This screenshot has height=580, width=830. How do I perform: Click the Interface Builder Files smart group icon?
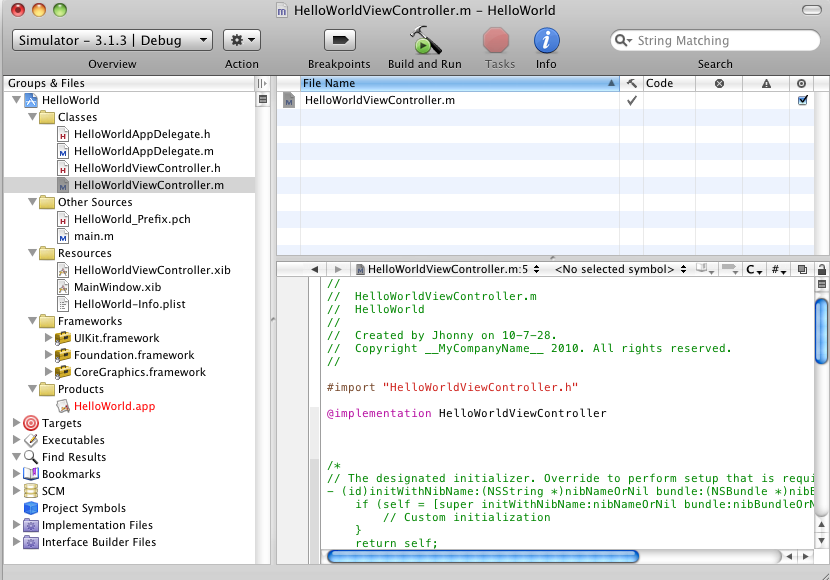point(31,542)
